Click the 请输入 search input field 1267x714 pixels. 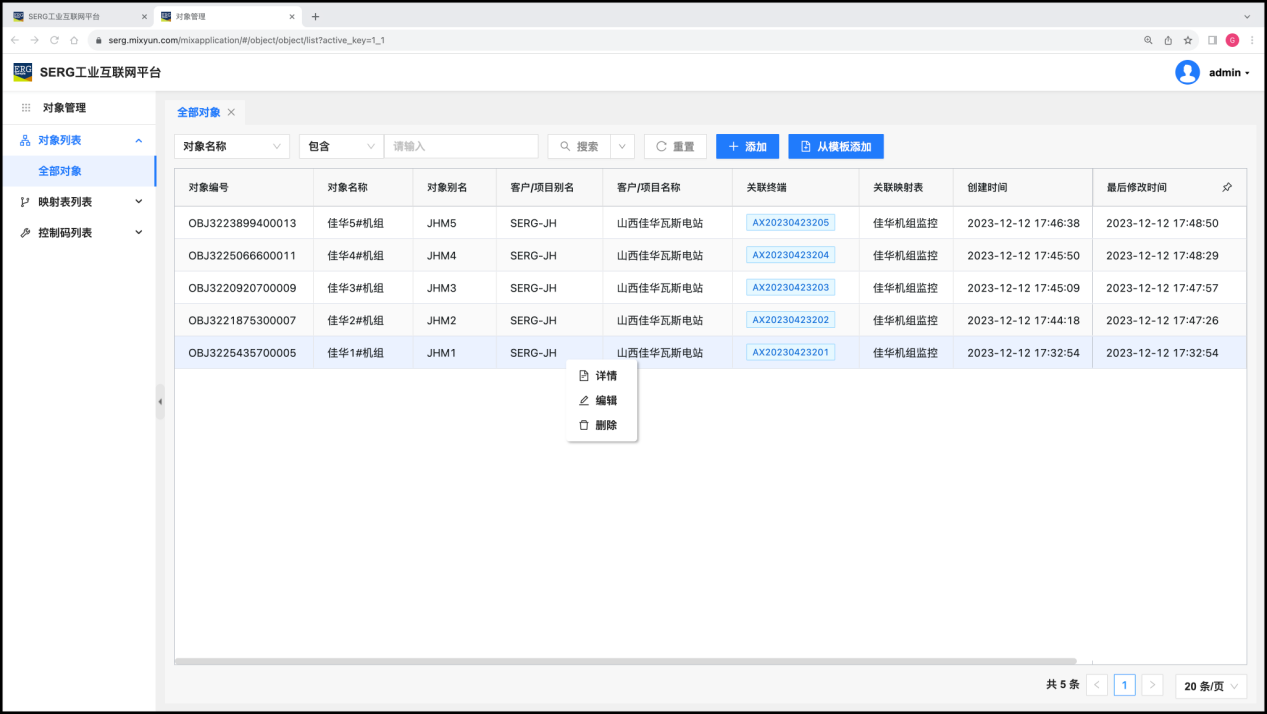pyautogui.click(x=460, y=146)
